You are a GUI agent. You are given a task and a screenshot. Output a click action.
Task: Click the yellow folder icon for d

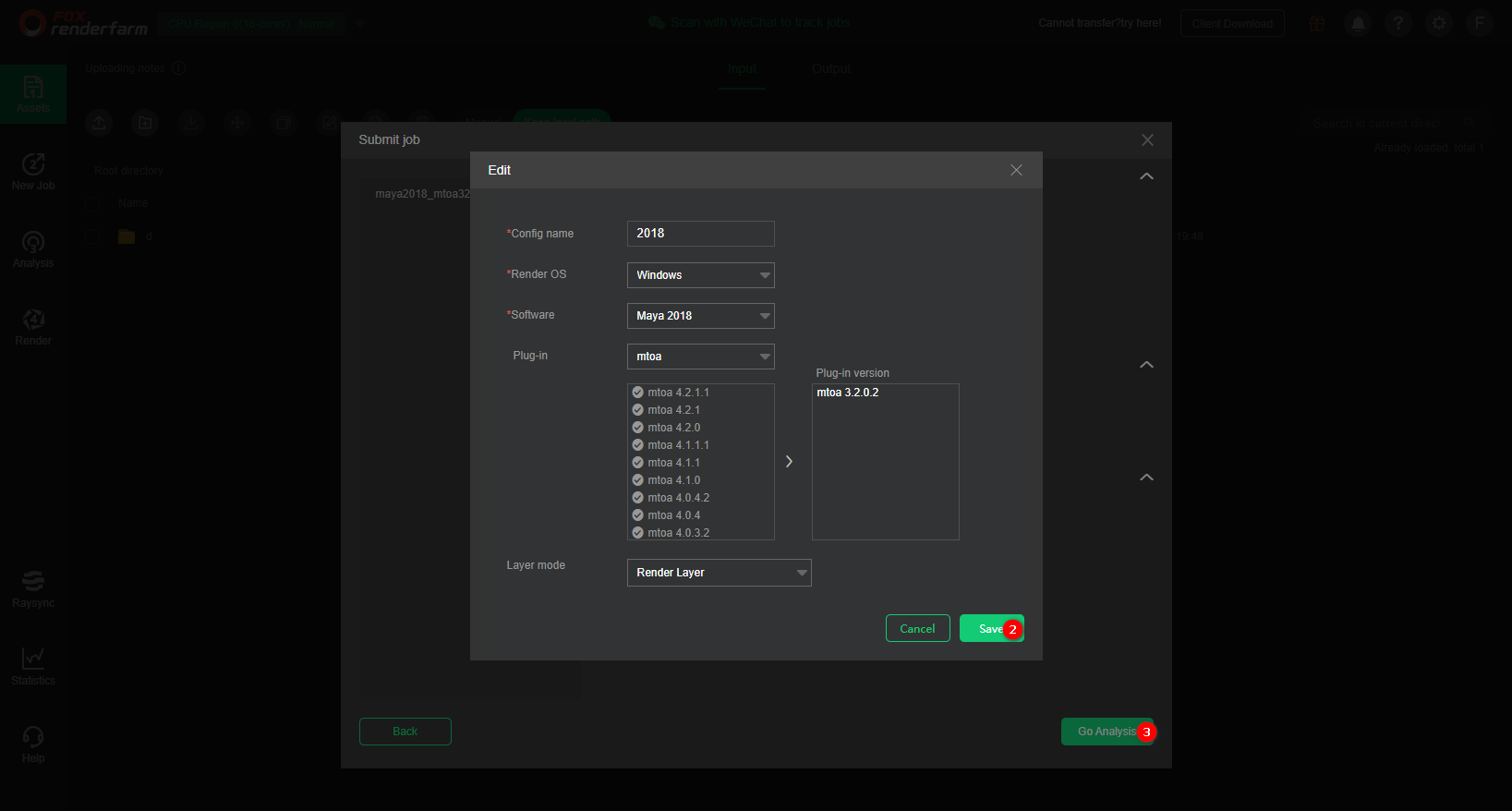coord(127,236)
